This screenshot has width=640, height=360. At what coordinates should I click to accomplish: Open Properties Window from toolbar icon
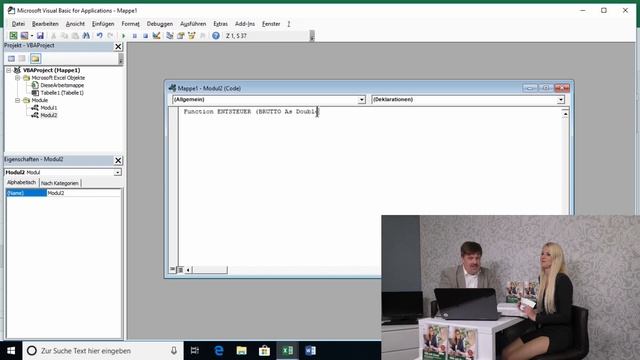click(180, 36)
